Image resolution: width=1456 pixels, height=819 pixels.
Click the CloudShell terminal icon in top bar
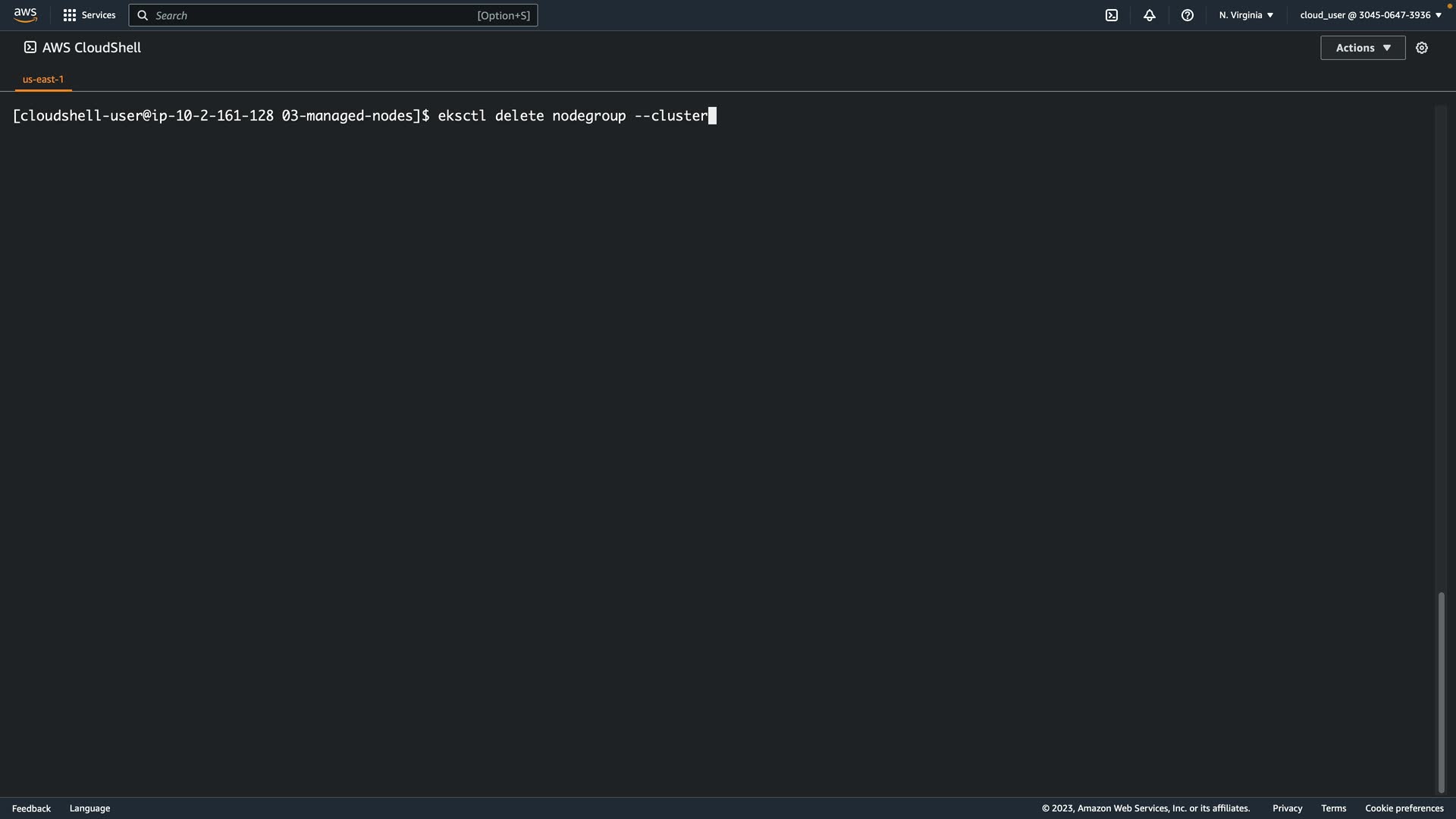1112,15
